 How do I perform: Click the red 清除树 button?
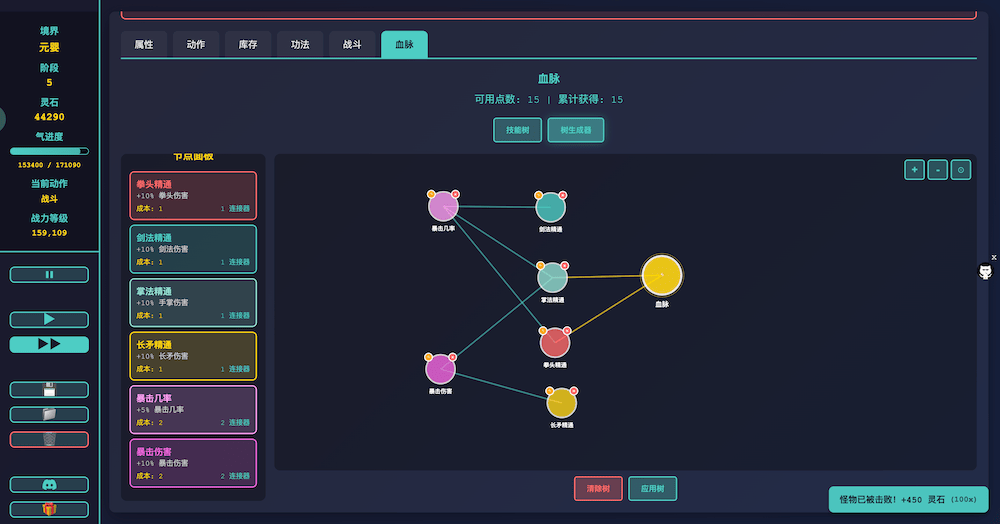pos(598,489)
